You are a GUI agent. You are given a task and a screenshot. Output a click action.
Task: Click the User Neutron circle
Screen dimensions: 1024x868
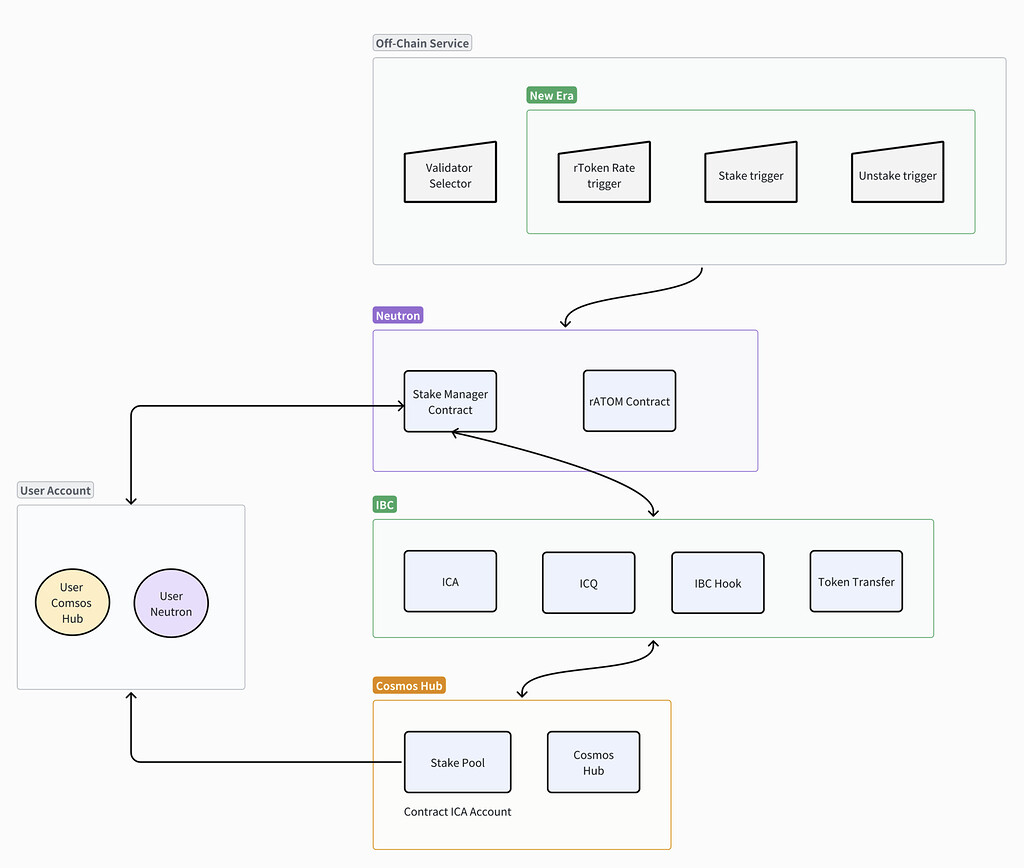[x=170, y=601]
